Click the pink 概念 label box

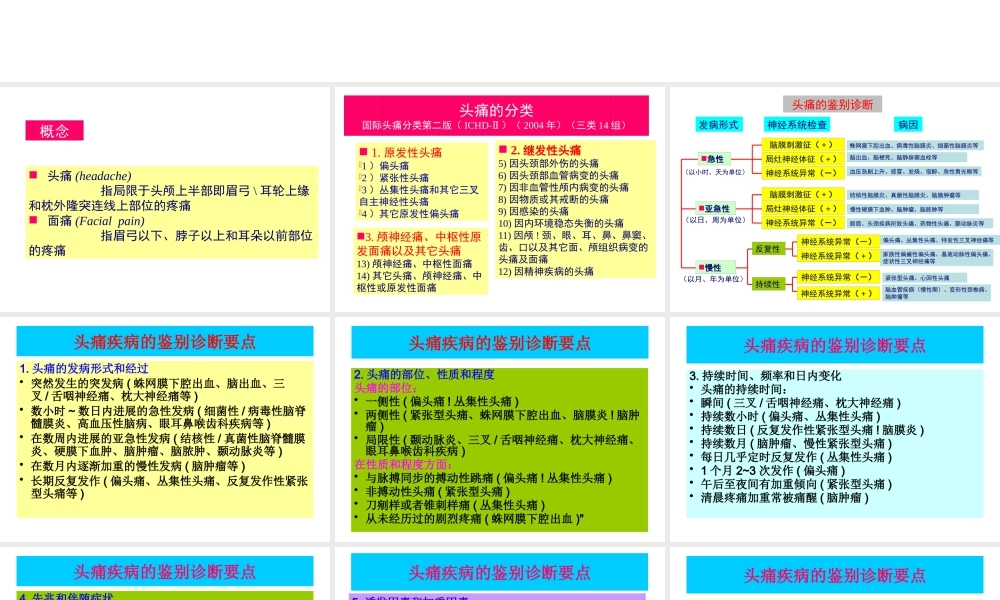tap(54, 131)
